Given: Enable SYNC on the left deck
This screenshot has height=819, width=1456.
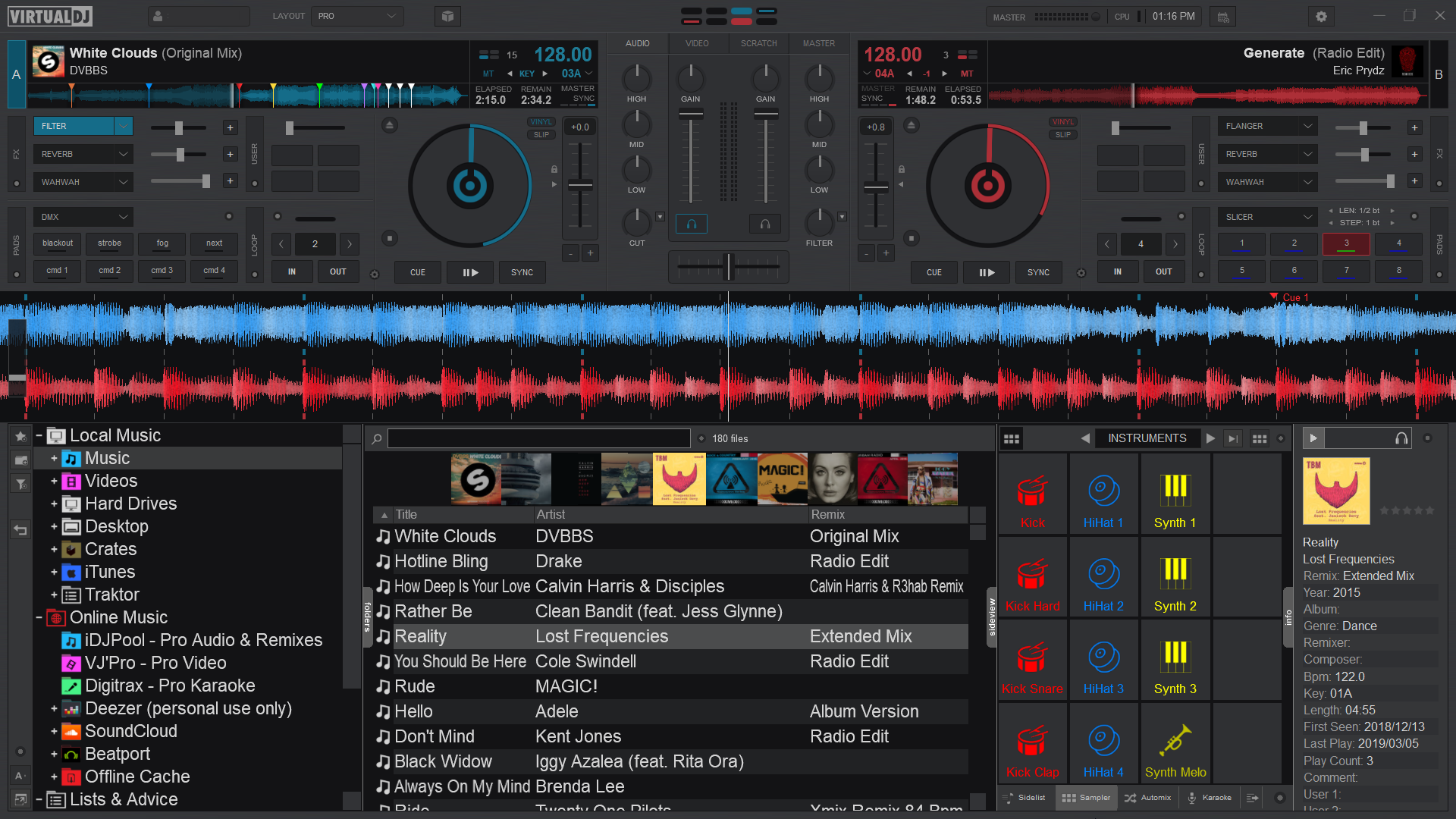Looking at the screenshot, I should point(522,272).
